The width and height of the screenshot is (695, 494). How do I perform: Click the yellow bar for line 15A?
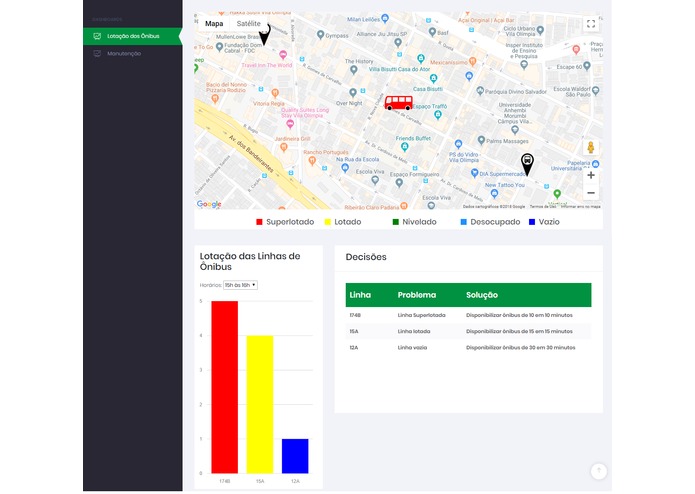coord(260,405)
